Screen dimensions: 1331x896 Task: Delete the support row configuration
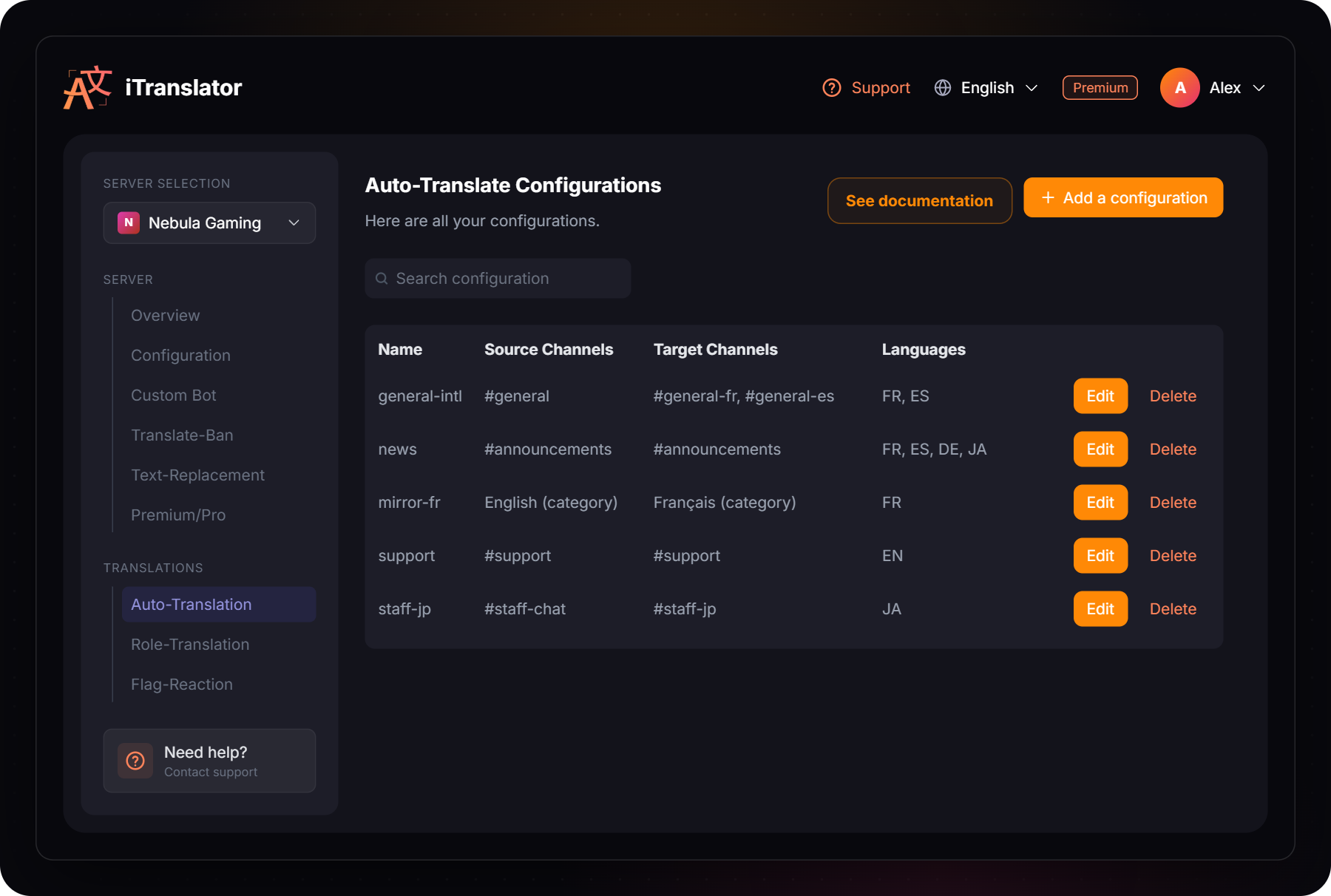click(x=1173, y=556)
